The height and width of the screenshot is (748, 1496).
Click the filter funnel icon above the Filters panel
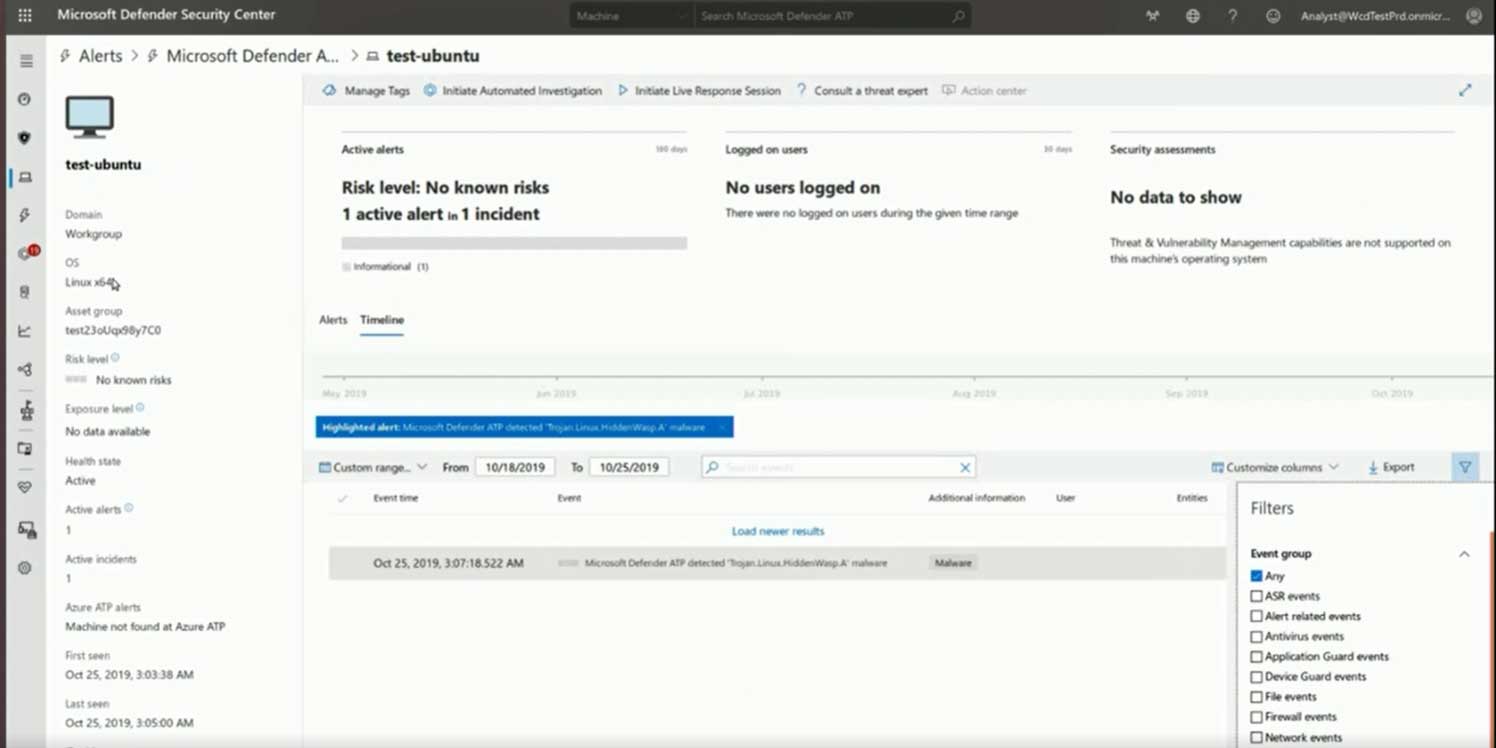pyautogui.click(x=1465, y=466)
